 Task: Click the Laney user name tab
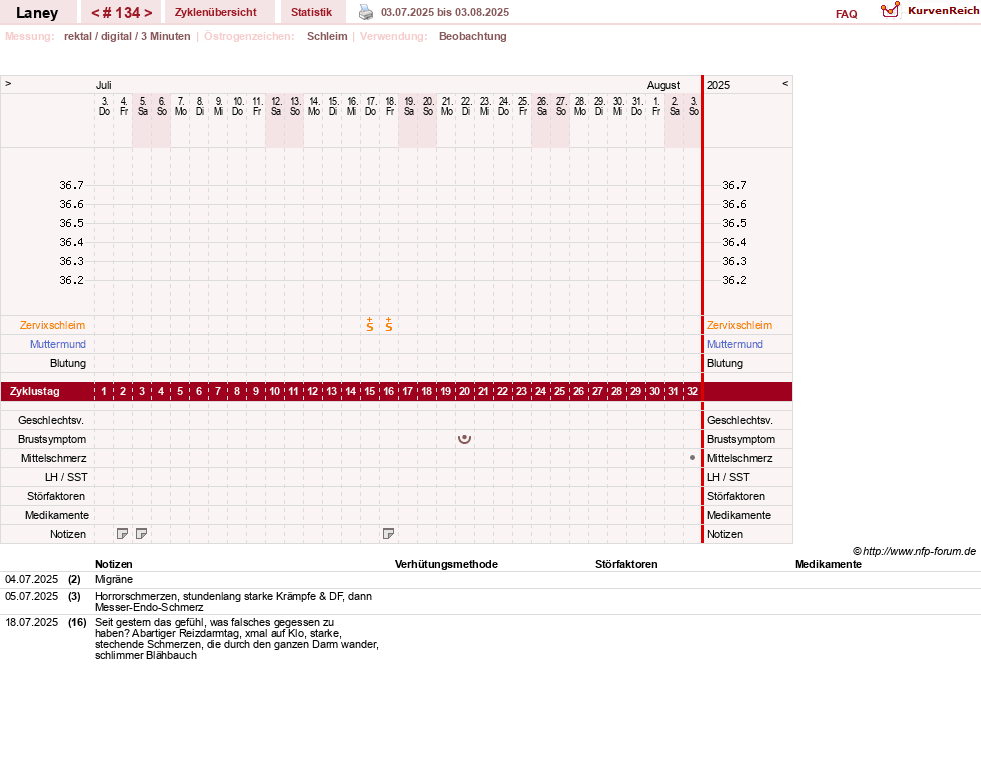coord(37,13)
